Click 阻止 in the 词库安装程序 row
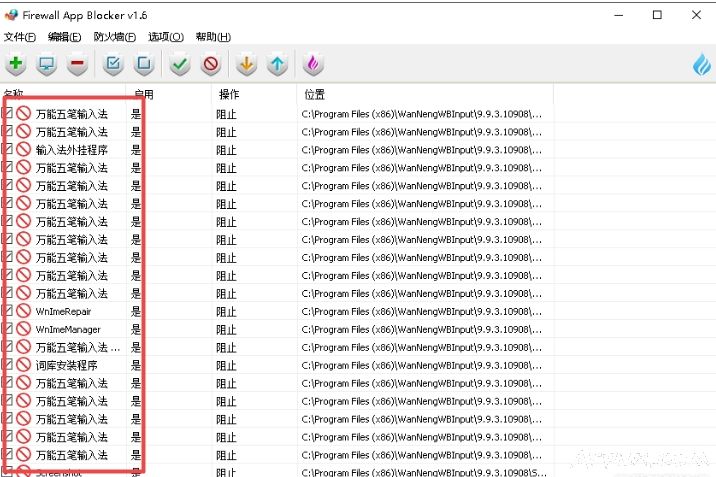Screen dimensions: 716x477 226,366
